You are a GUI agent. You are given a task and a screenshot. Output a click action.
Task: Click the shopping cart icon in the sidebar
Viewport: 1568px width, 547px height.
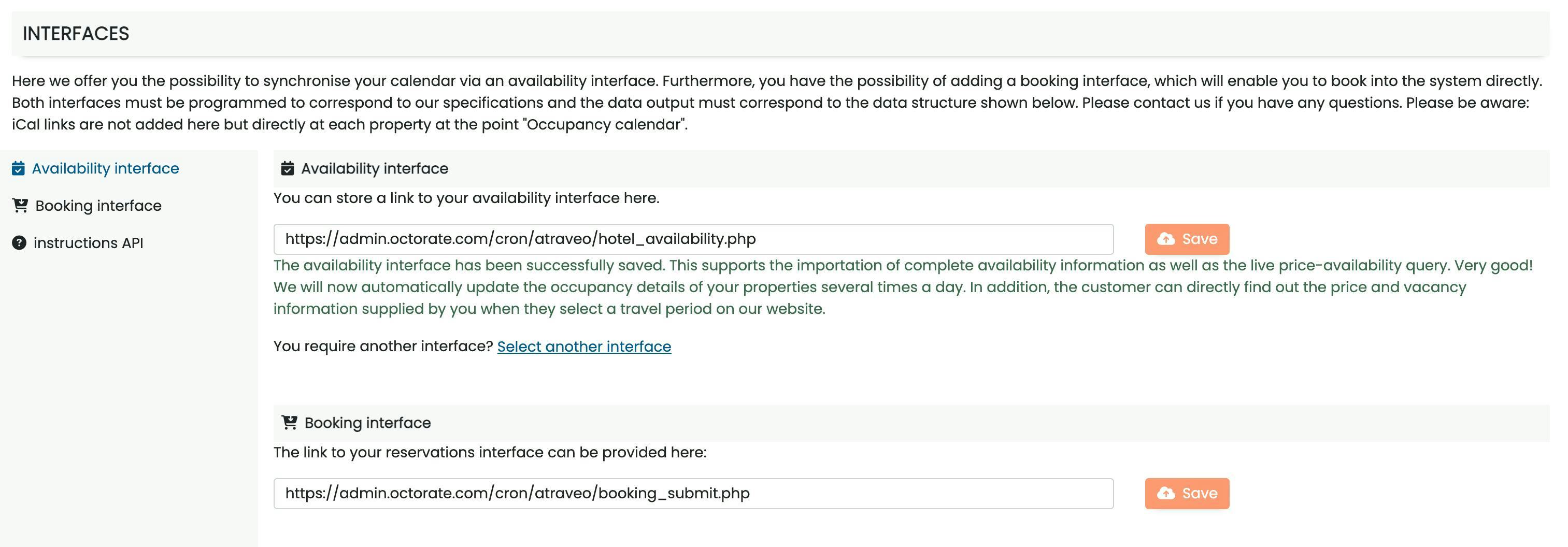[20, 206]
